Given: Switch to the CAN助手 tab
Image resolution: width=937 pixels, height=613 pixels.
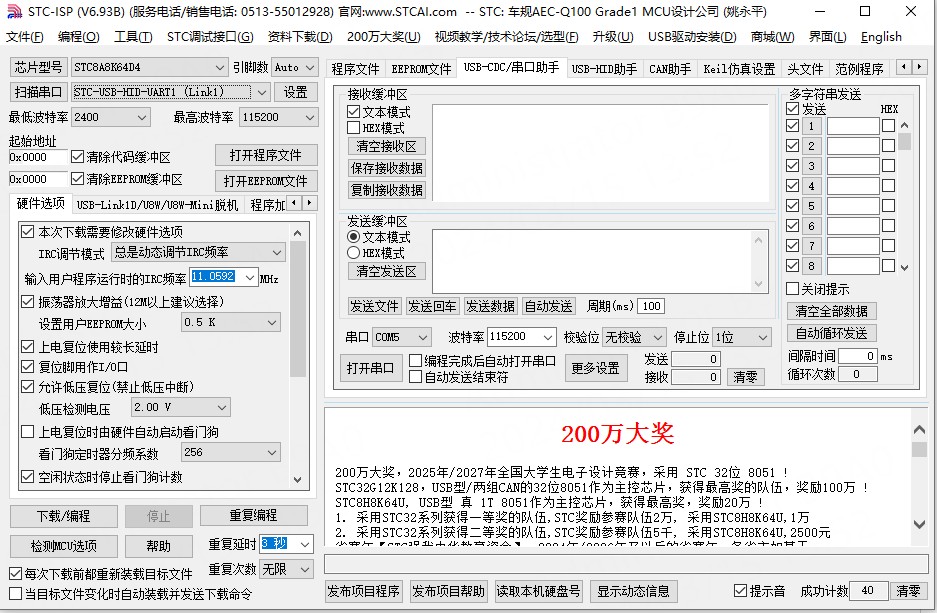Looking at the screenshot, I should point(670,69).
